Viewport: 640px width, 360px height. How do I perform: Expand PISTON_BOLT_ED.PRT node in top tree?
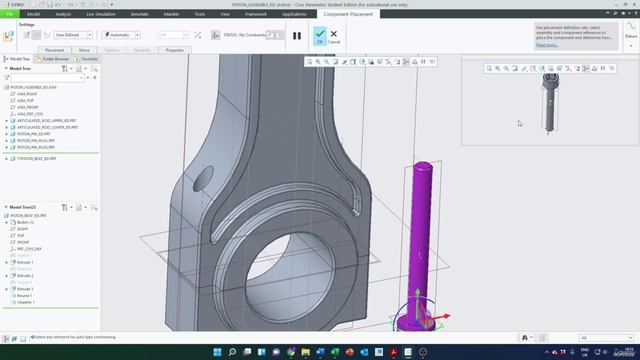coord(6,158)
